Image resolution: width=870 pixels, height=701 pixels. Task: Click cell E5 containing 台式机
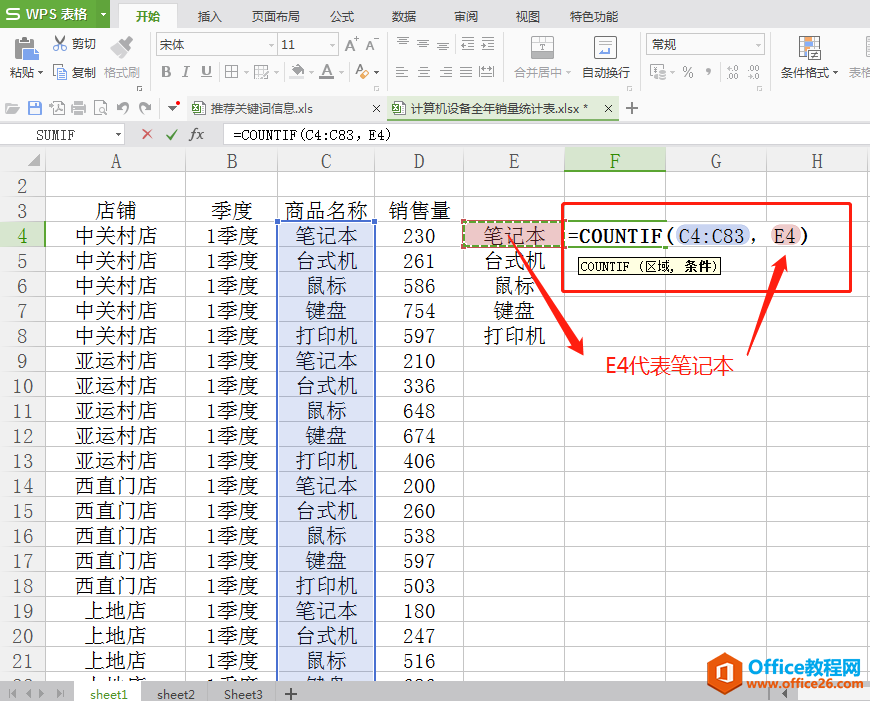pyautogui.click(x=514, y=261)
